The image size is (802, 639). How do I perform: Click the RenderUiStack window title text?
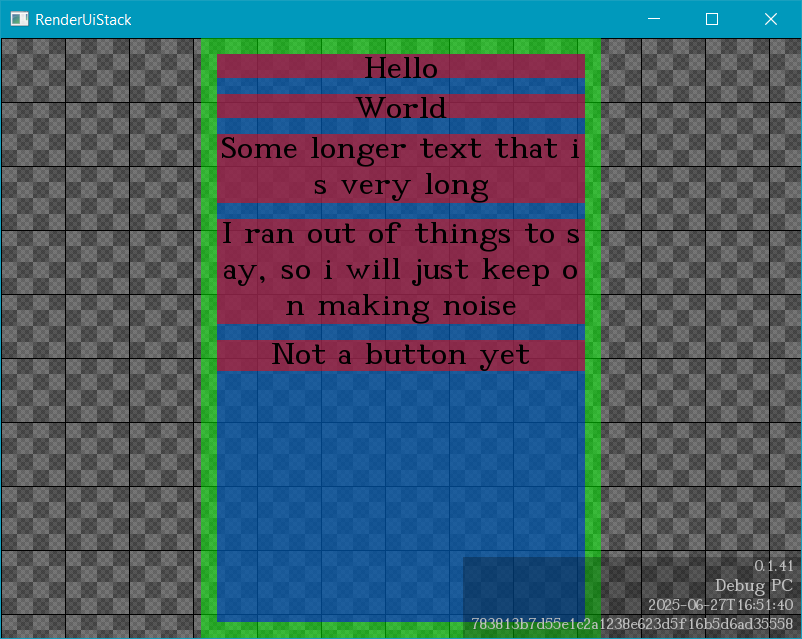pos(83,20)
